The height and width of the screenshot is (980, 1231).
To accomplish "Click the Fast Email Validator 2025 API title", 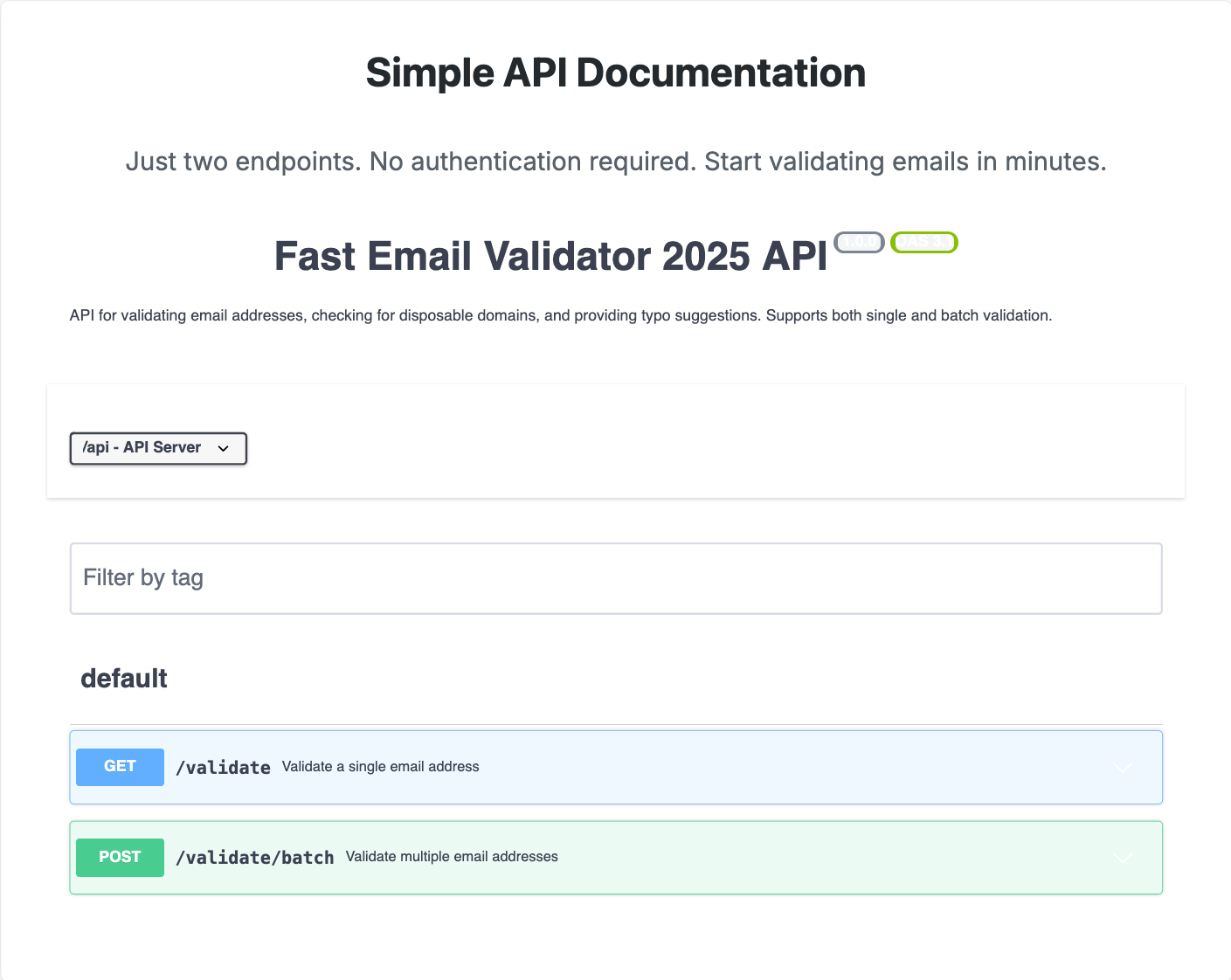I will point(550,257).
